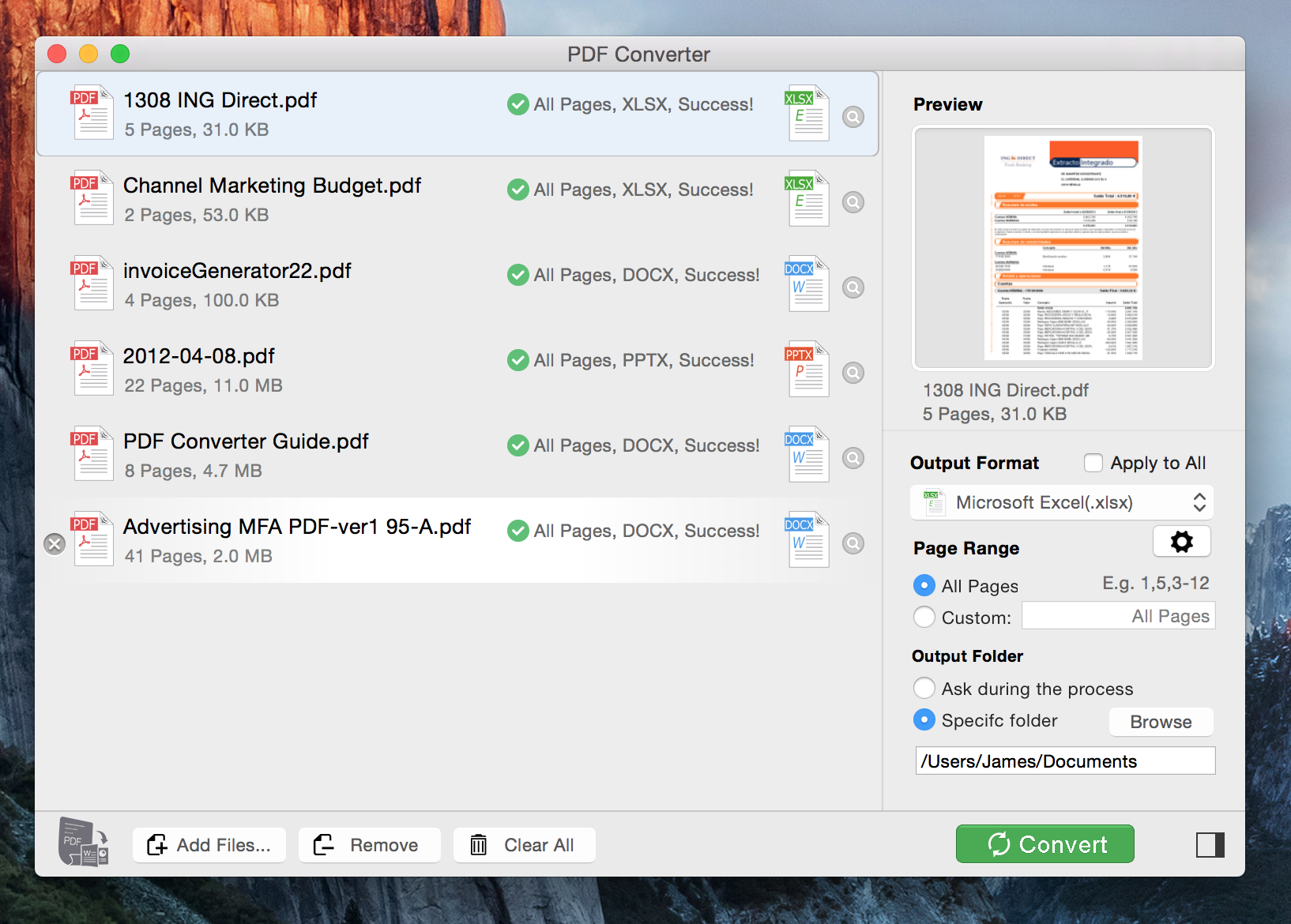Screen dimensions: 1291x924
Task: Open XLSX output of Channel Marketing Budget.pdf
Action: tap(807, 199)
